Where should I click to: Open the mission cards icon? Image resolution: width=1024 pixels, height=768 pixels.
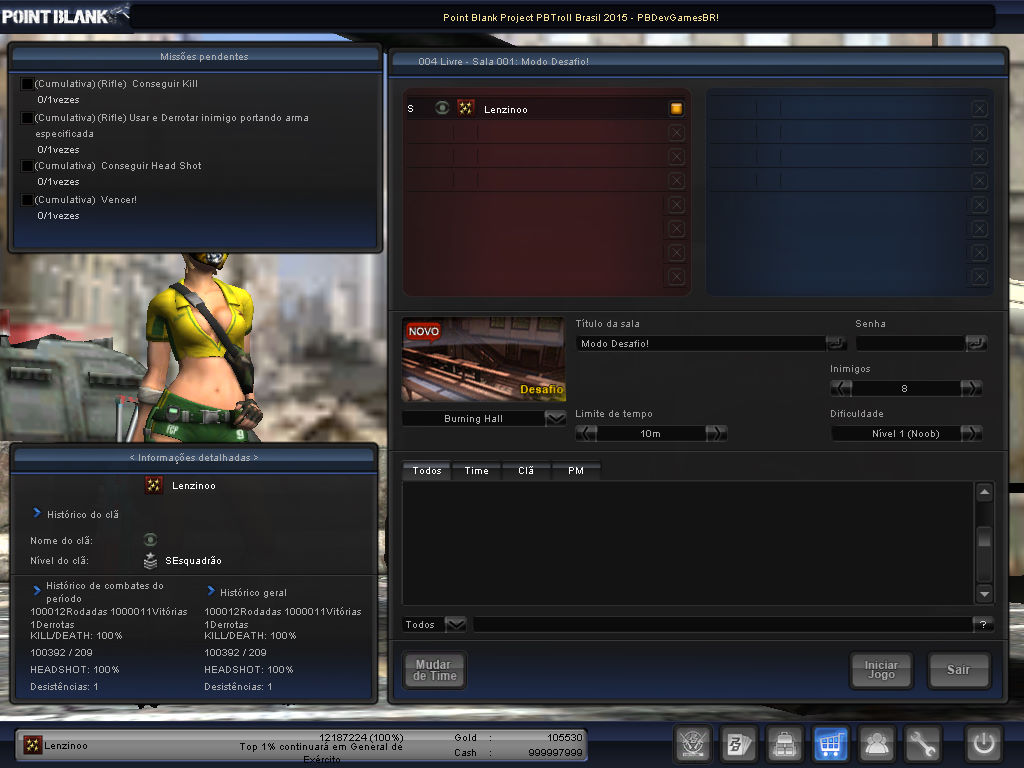pos(739,744)
